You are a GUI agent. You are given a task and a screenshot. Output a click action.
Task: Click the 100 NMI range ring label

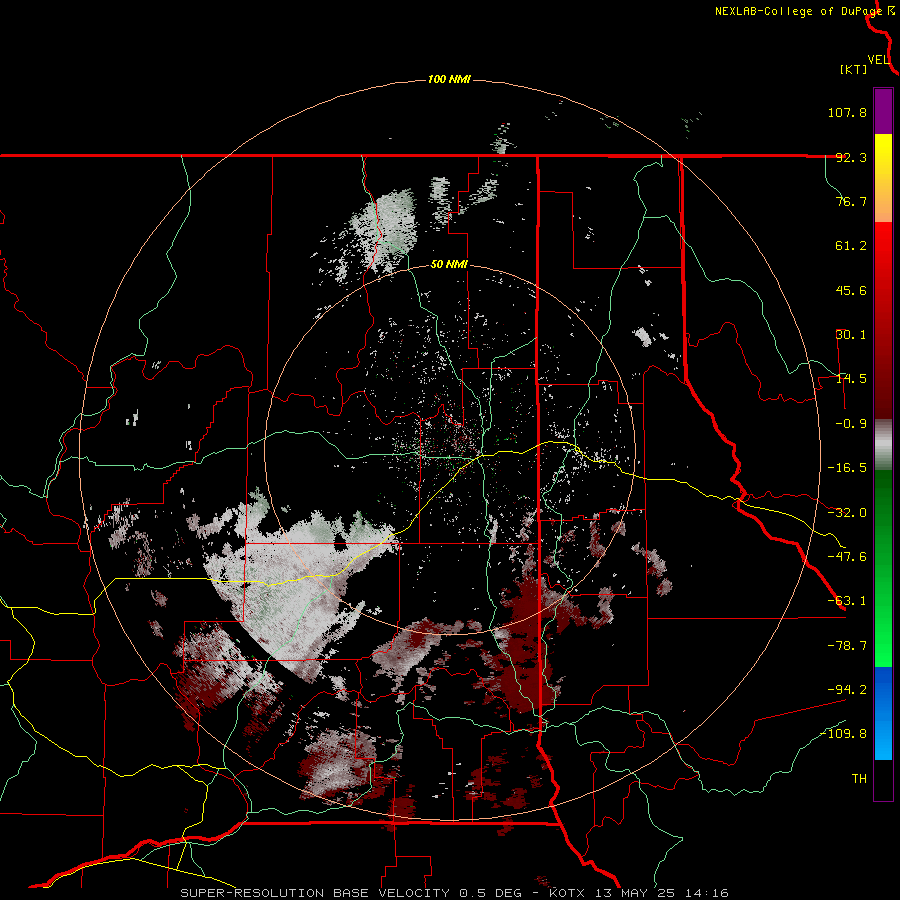[x=449, y=79]
